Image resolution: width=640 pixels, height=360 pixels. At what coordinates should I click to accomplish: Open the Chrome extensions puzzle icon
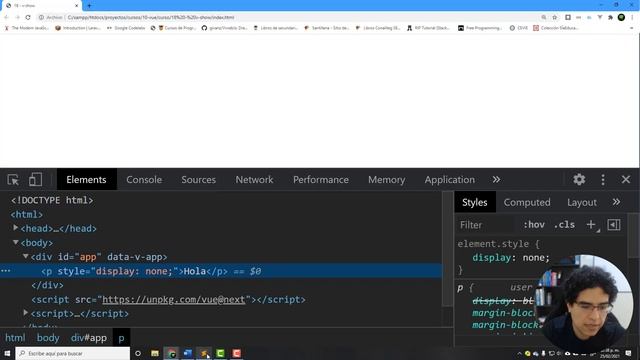[610, 18]
